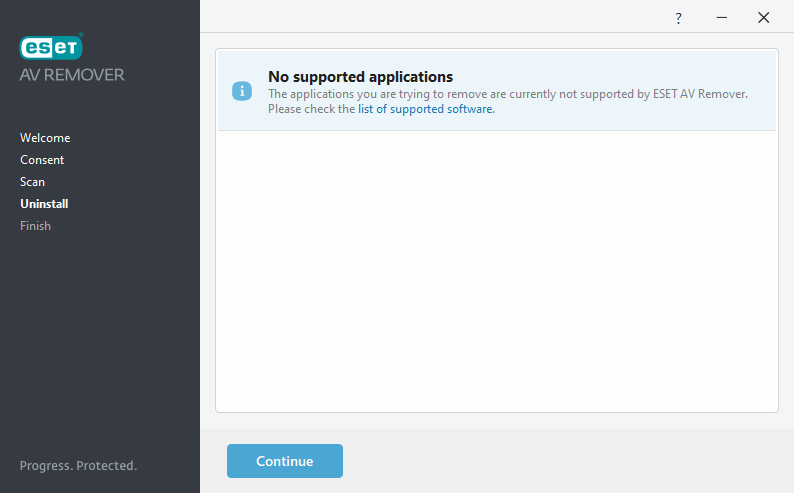Click the 'The applications you are trying to remove' sentence
The height and width of the screenshot is (493, 794).
point(508,94)
